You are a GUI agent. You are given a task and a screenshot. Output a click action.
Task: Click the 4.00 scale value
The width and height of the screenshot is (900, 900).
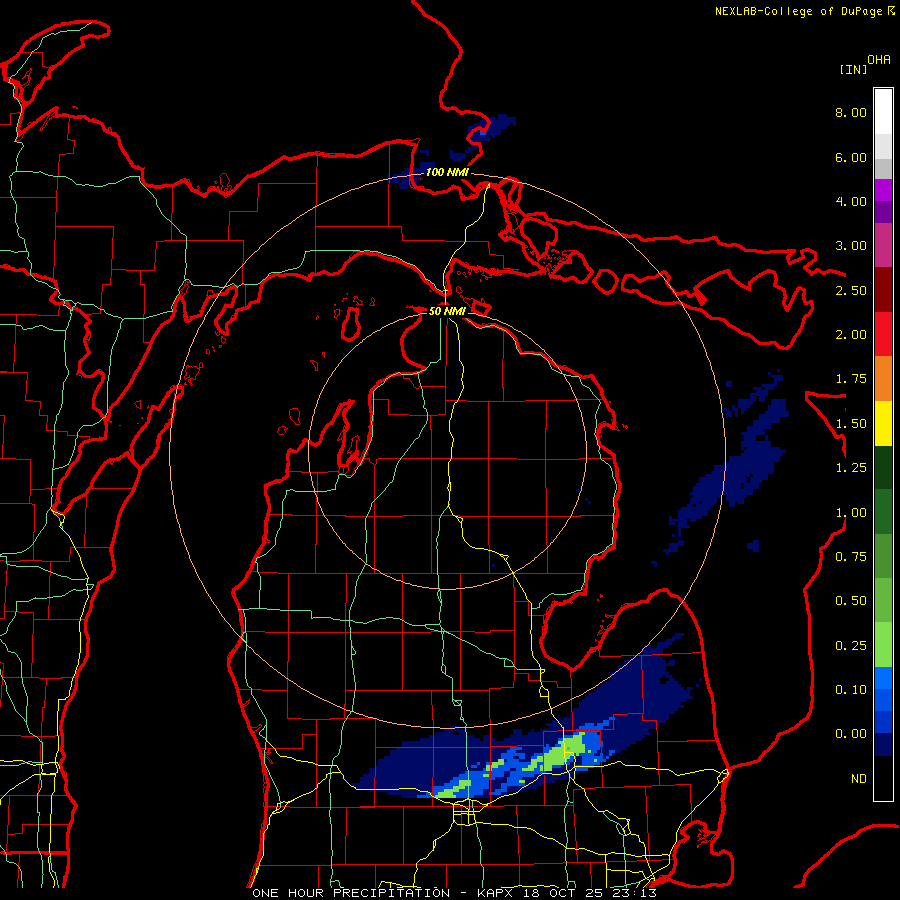point(851,201)
